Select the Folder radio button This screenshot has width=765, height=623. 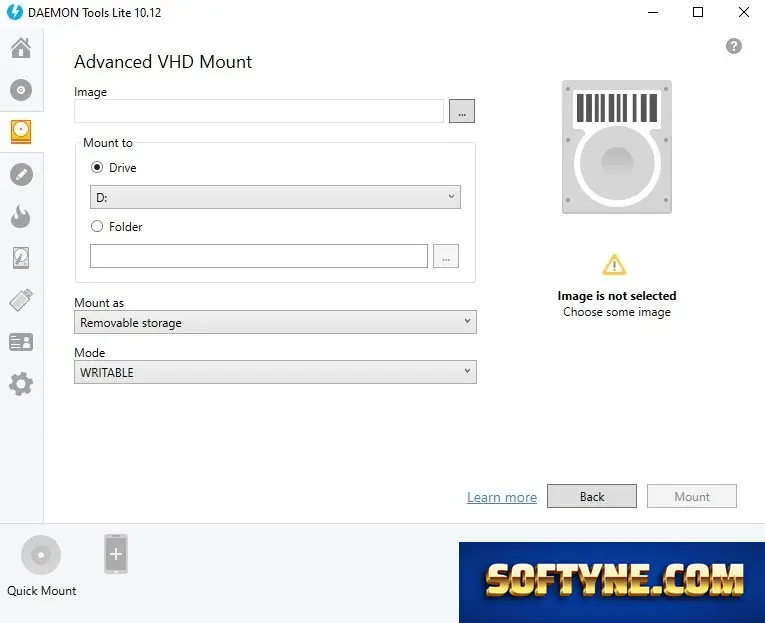coord(97,226)
